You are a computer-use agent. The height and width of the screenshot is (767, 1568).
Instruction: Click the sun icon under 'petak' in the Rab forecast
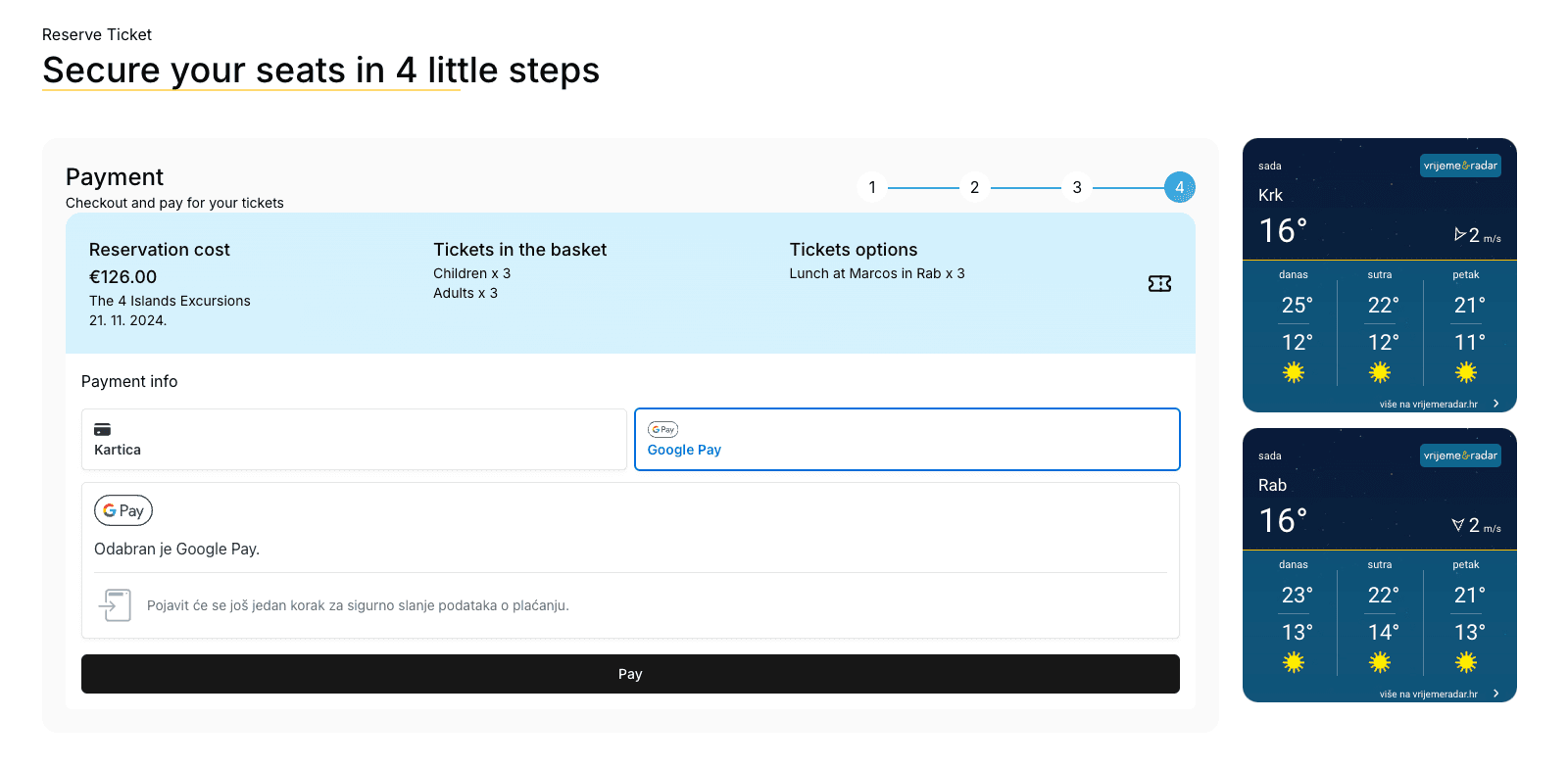coord(1467,662)
